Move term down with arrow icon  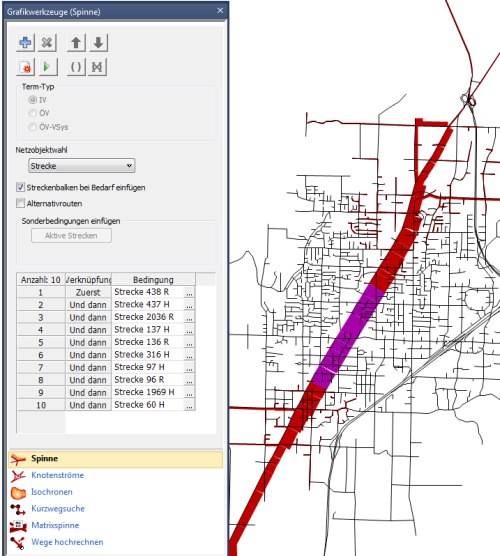tap(98, 43)
